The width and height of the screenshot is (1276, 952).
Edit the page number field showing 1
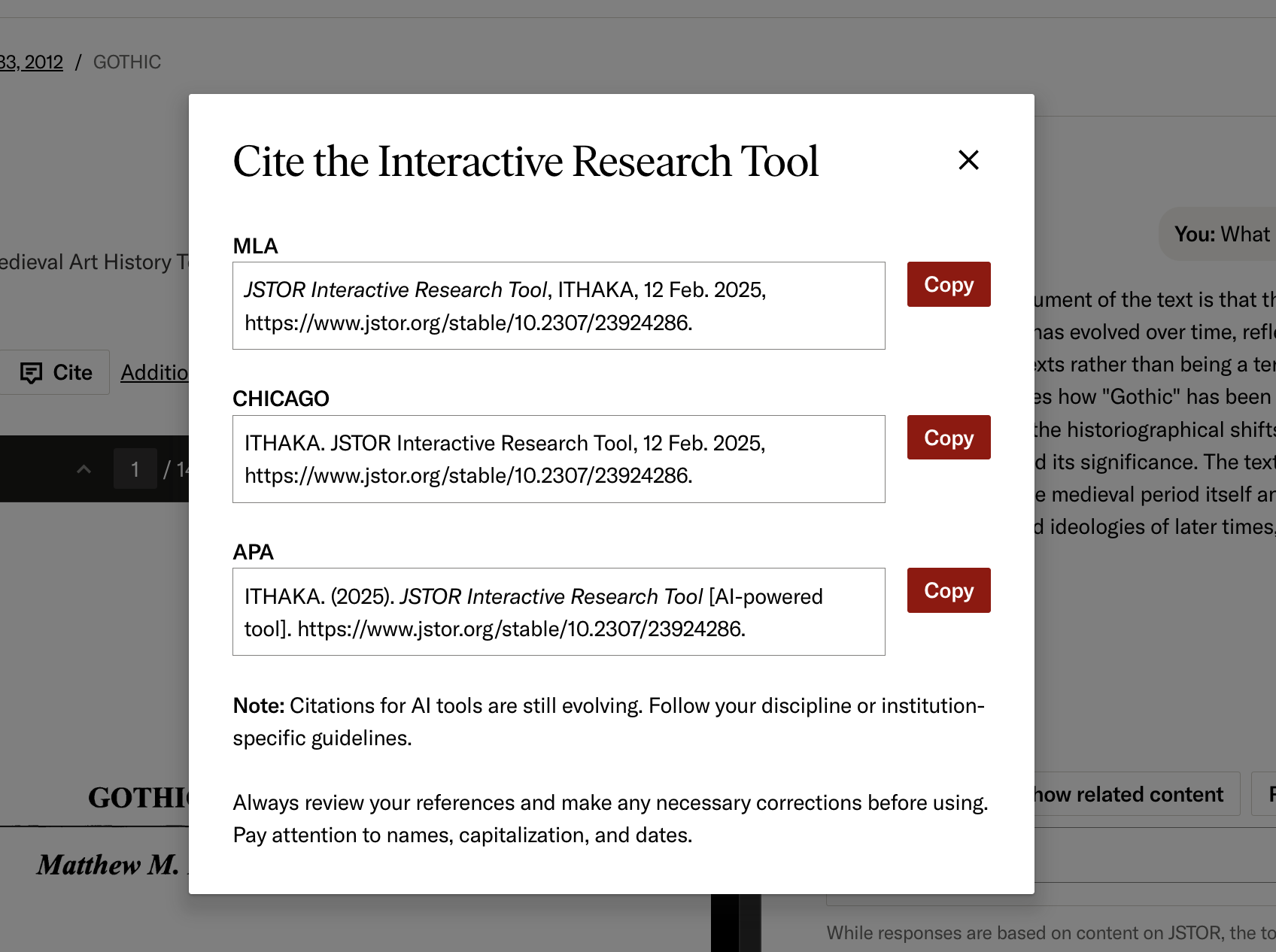pyautogui.click(x=135, y=468)
